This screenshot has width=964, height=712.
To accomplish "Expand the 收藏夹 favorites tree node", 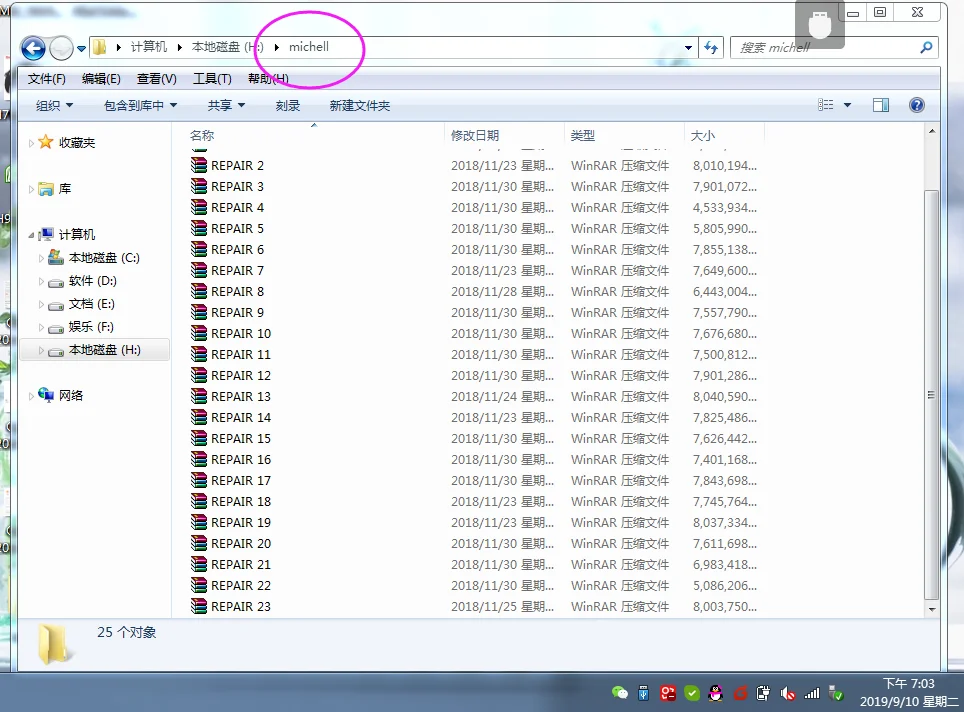I will (x=31, y=143).
